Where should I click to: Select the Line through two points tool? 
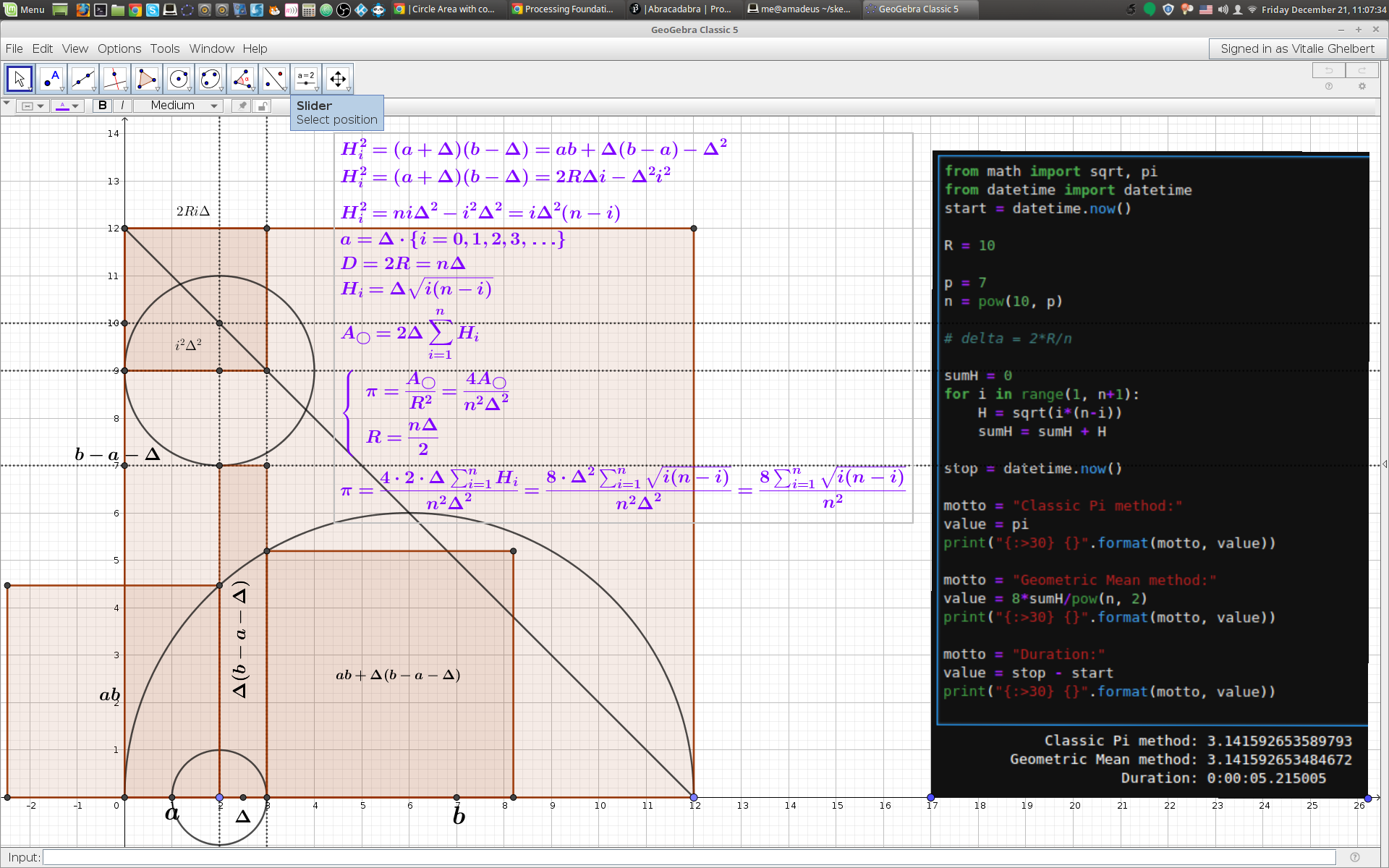(x=83, y=79)
